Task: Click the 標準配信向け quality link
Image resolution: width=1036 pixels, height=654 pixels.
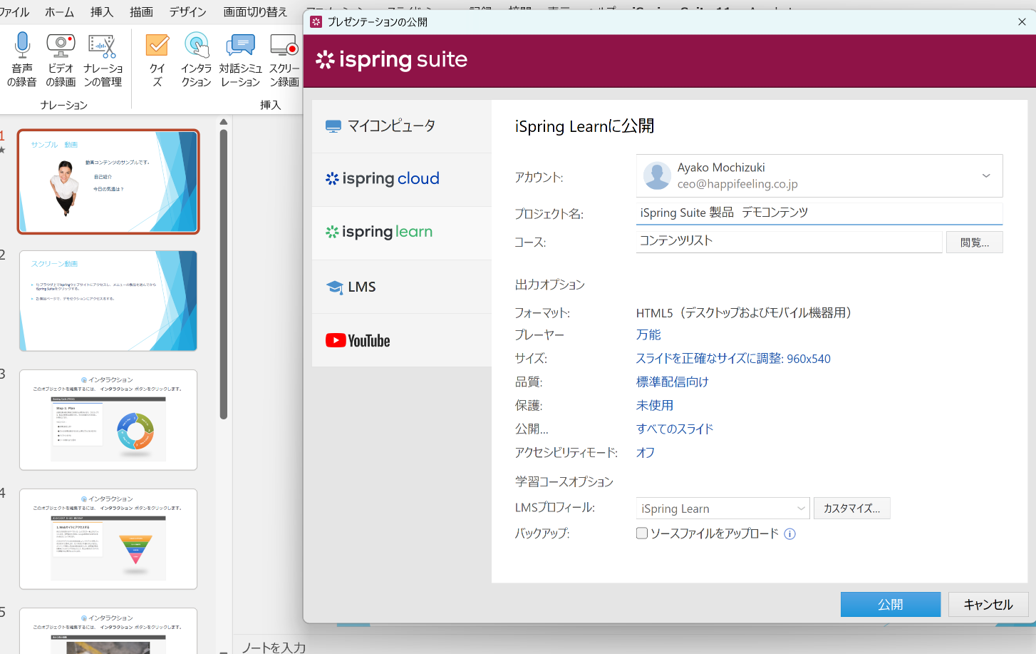Action: (672, 382)
